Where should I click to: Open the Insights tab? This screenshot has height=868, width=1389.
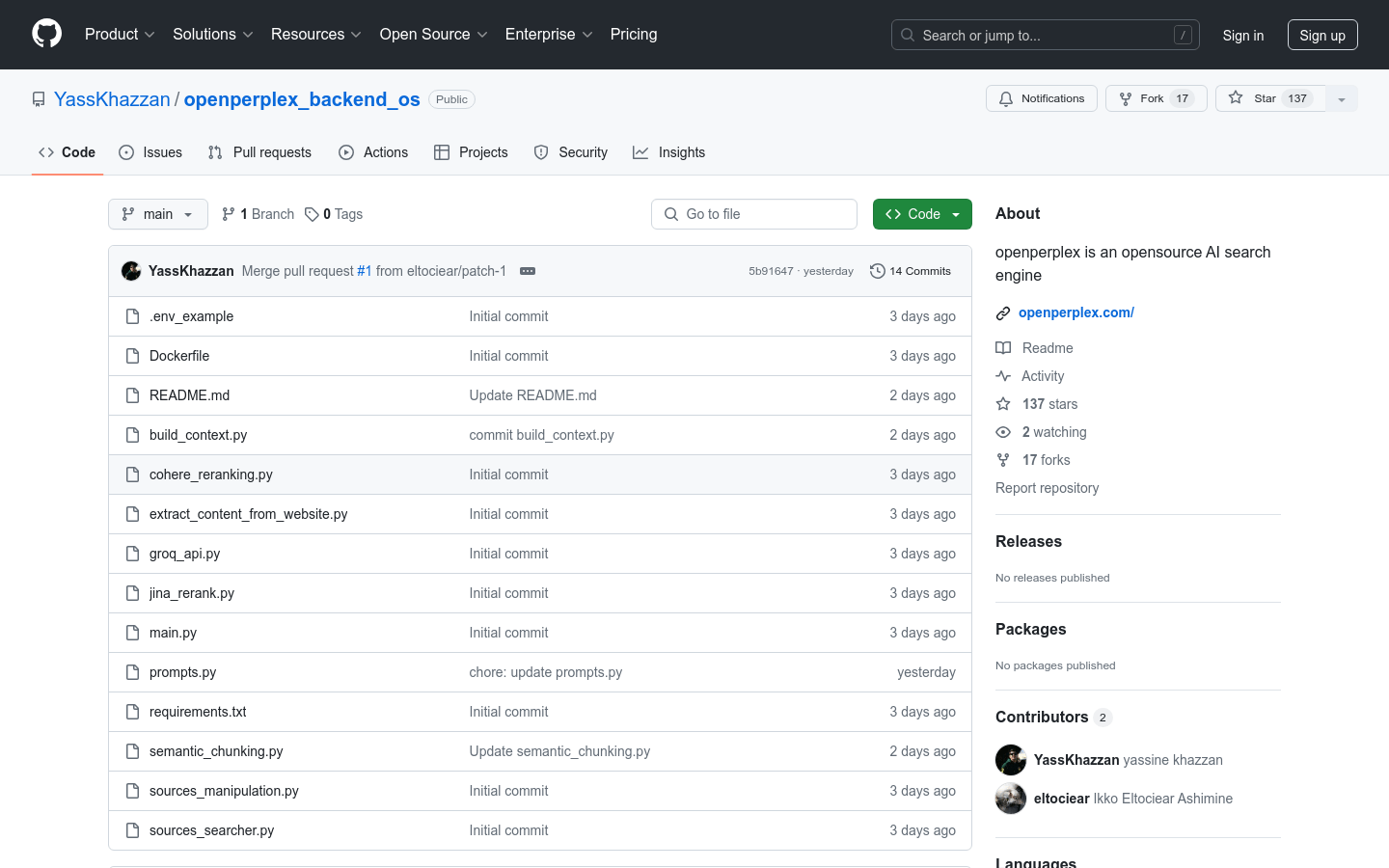(668, 152)
